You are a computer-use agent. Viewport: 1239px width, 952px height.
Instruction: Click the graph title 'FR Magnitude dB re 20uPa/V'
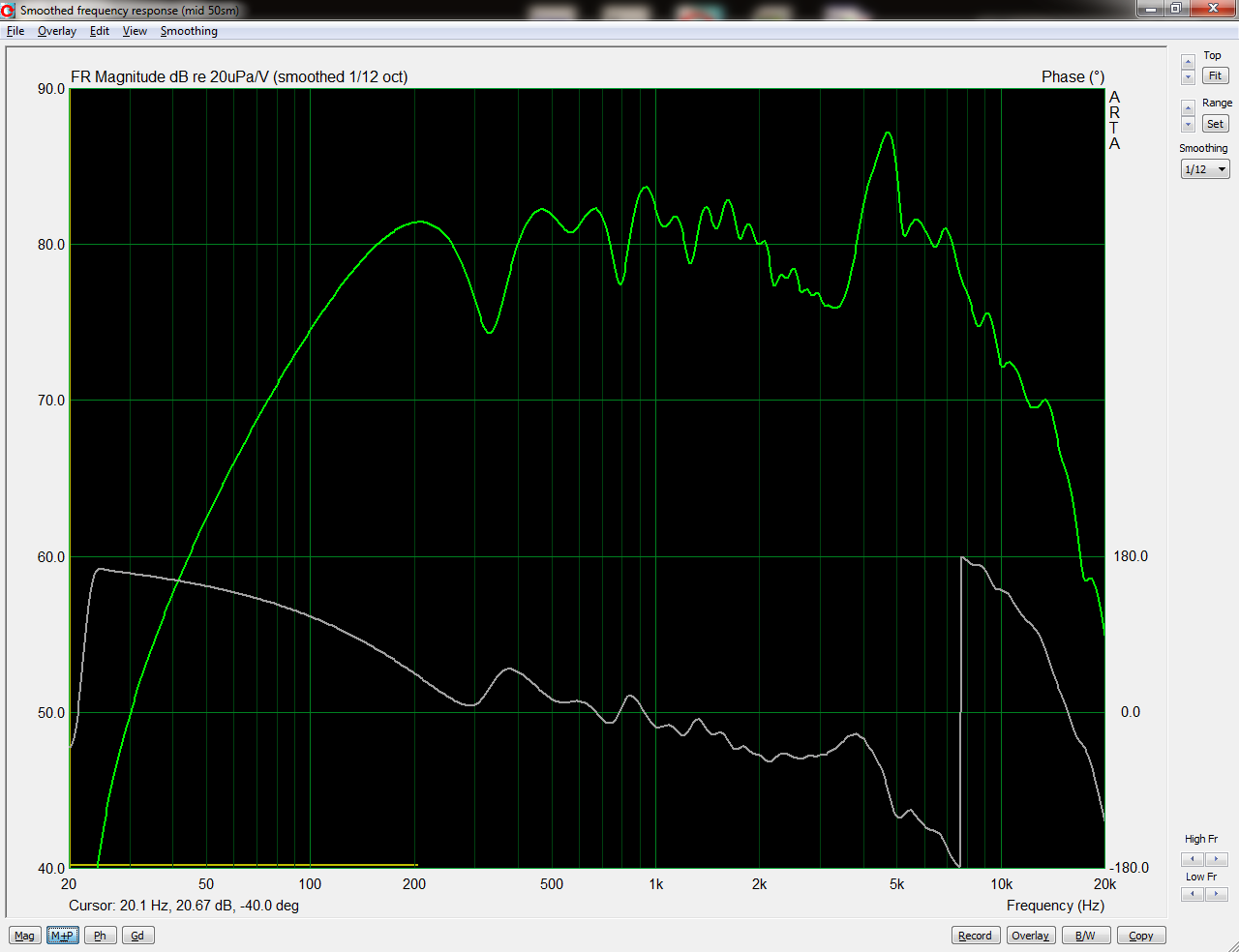pos(169,76)
